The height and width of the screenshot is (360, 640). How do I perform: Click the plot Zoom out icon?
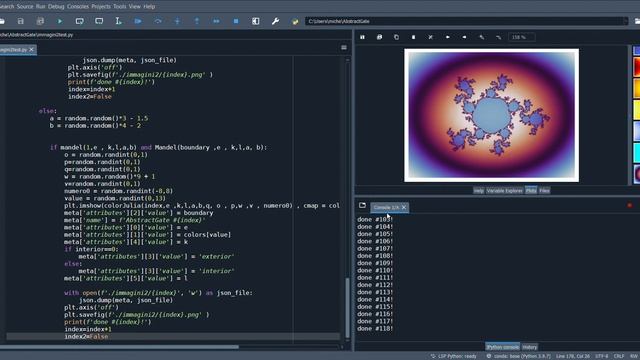(x=499, y=37)
